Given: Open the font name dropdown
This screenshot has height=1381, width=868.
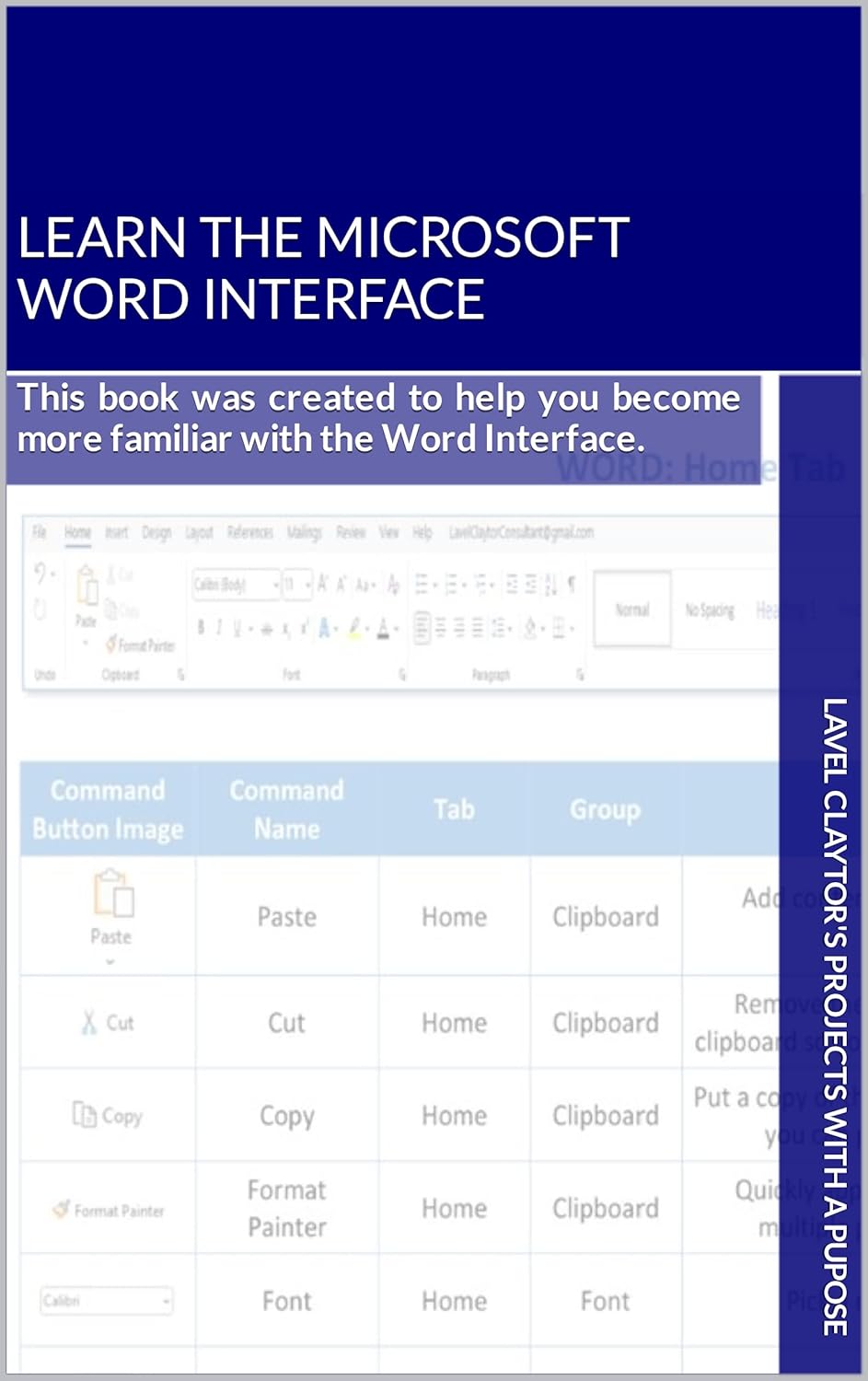Looking at the screenshot, I should coord(276,586).
